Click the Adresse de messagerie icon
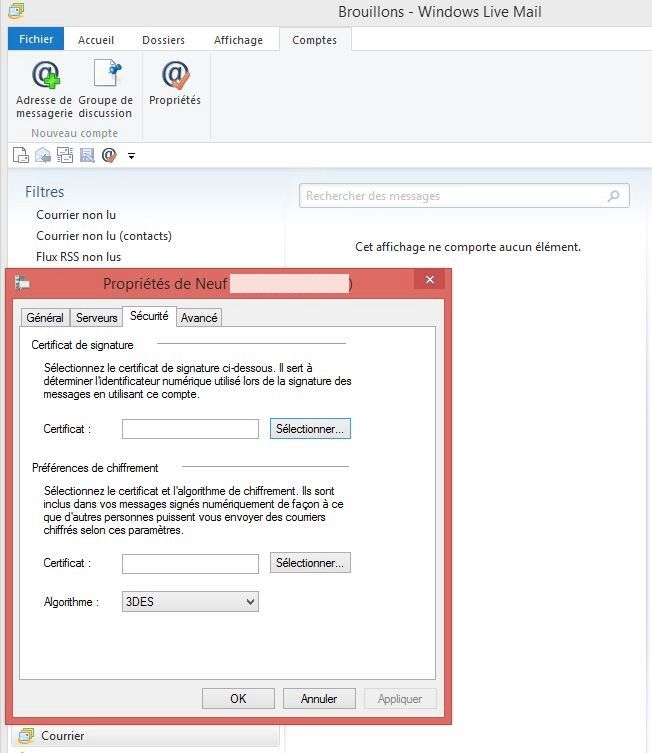 click(x=44, y=77)
